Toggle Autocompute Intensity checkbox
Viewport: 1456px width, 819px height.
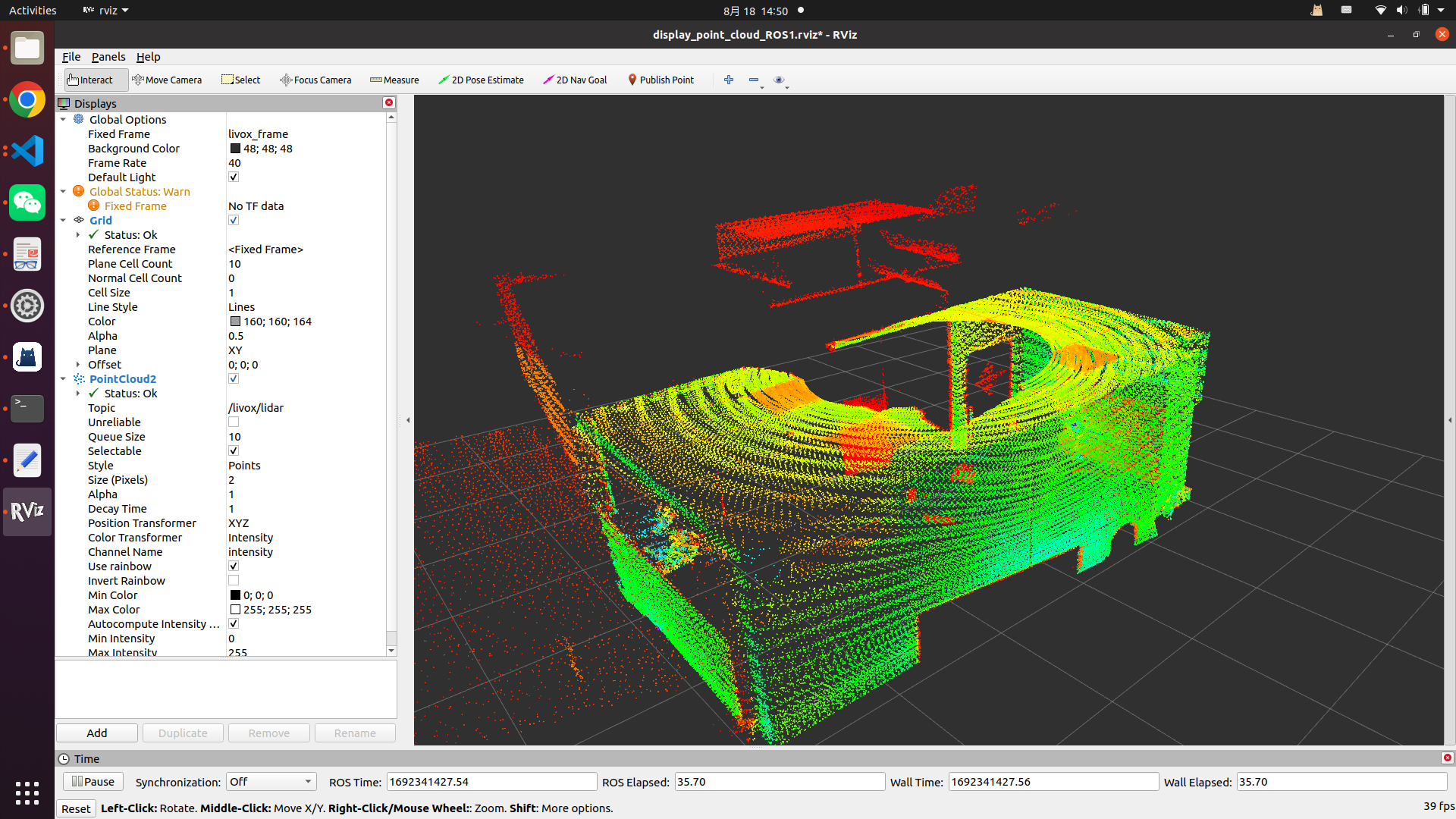233,624
